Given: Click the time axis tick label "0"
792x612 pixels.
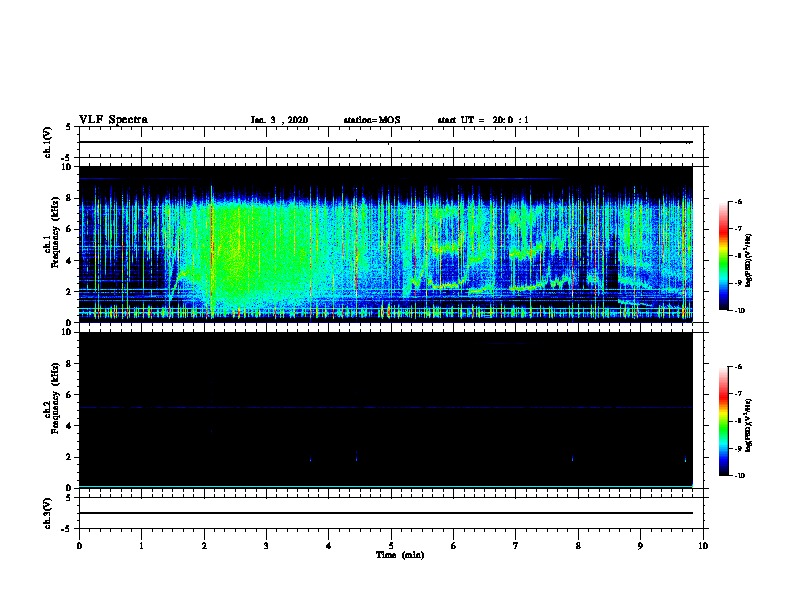Looking at the screenshot, I should click(x=79, y=546).
